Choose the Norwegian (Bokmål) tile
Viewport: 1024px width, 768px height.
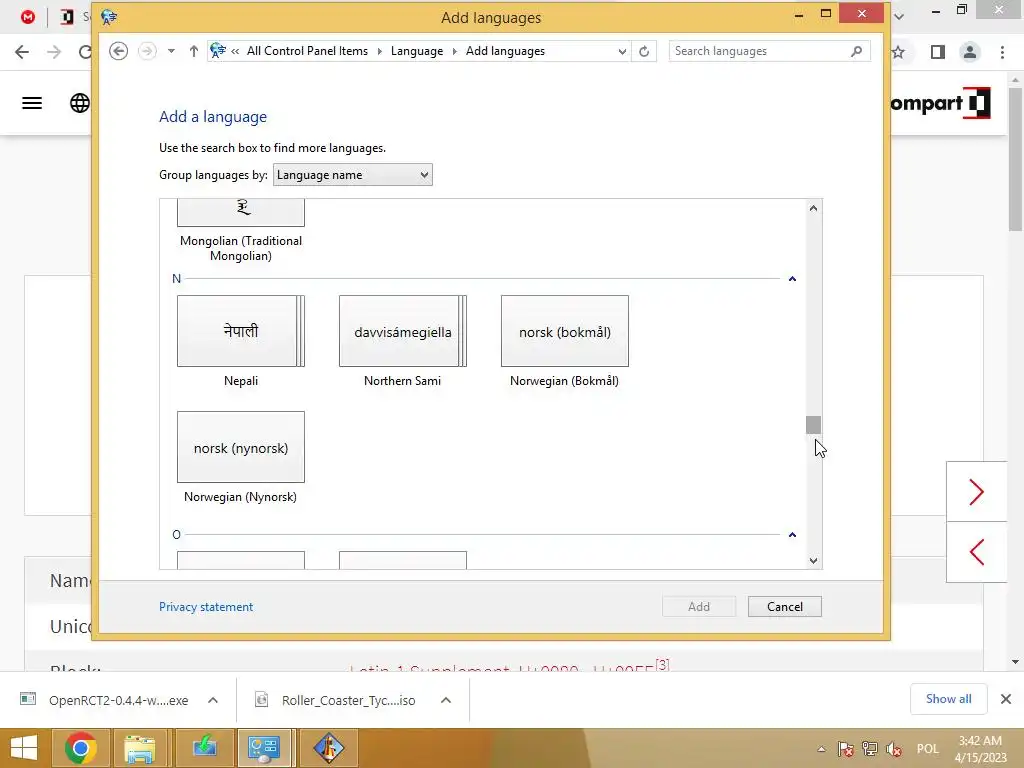(564, 331)
